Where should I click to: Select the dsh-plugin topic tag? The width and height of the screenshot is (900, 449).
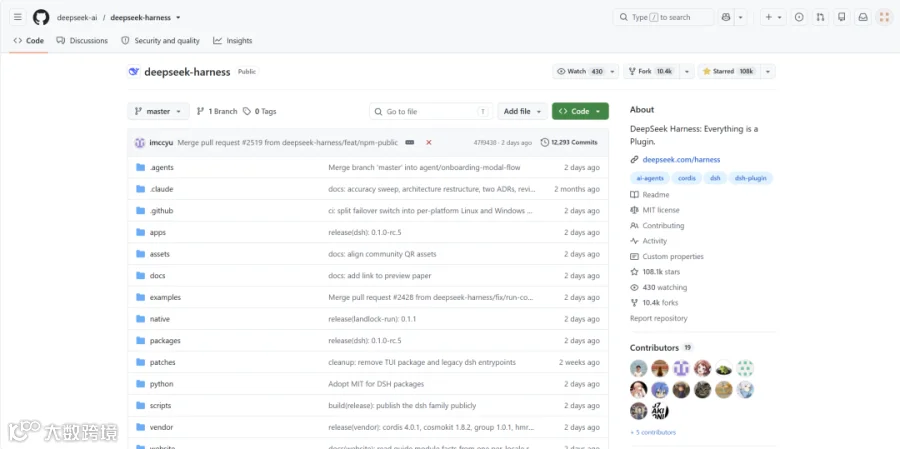pyautogui.click(x=751, y=178)
